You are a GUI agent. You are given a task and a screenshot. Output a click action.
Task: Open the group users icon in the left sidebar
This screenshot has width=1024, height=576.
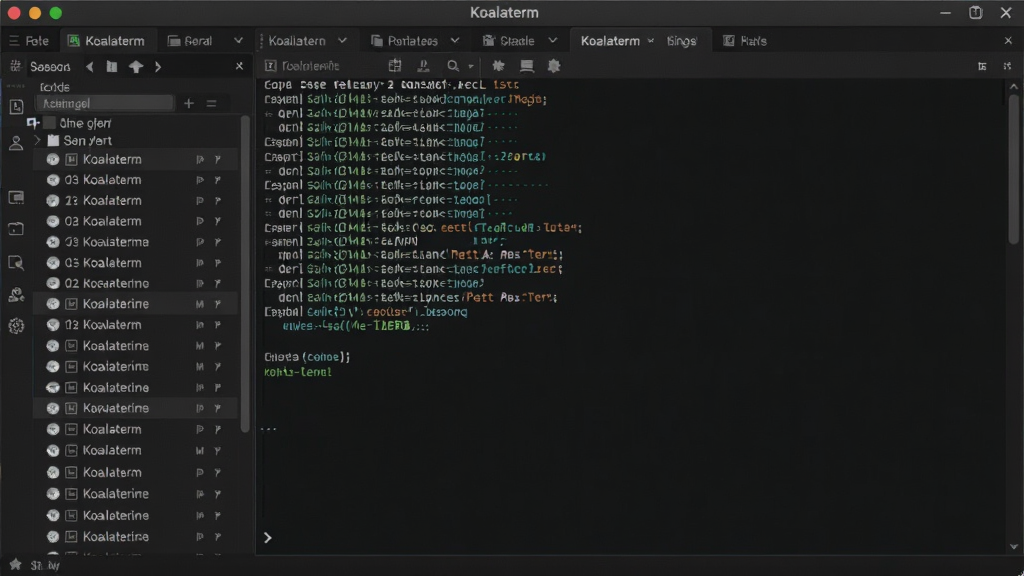coord(16,295)
